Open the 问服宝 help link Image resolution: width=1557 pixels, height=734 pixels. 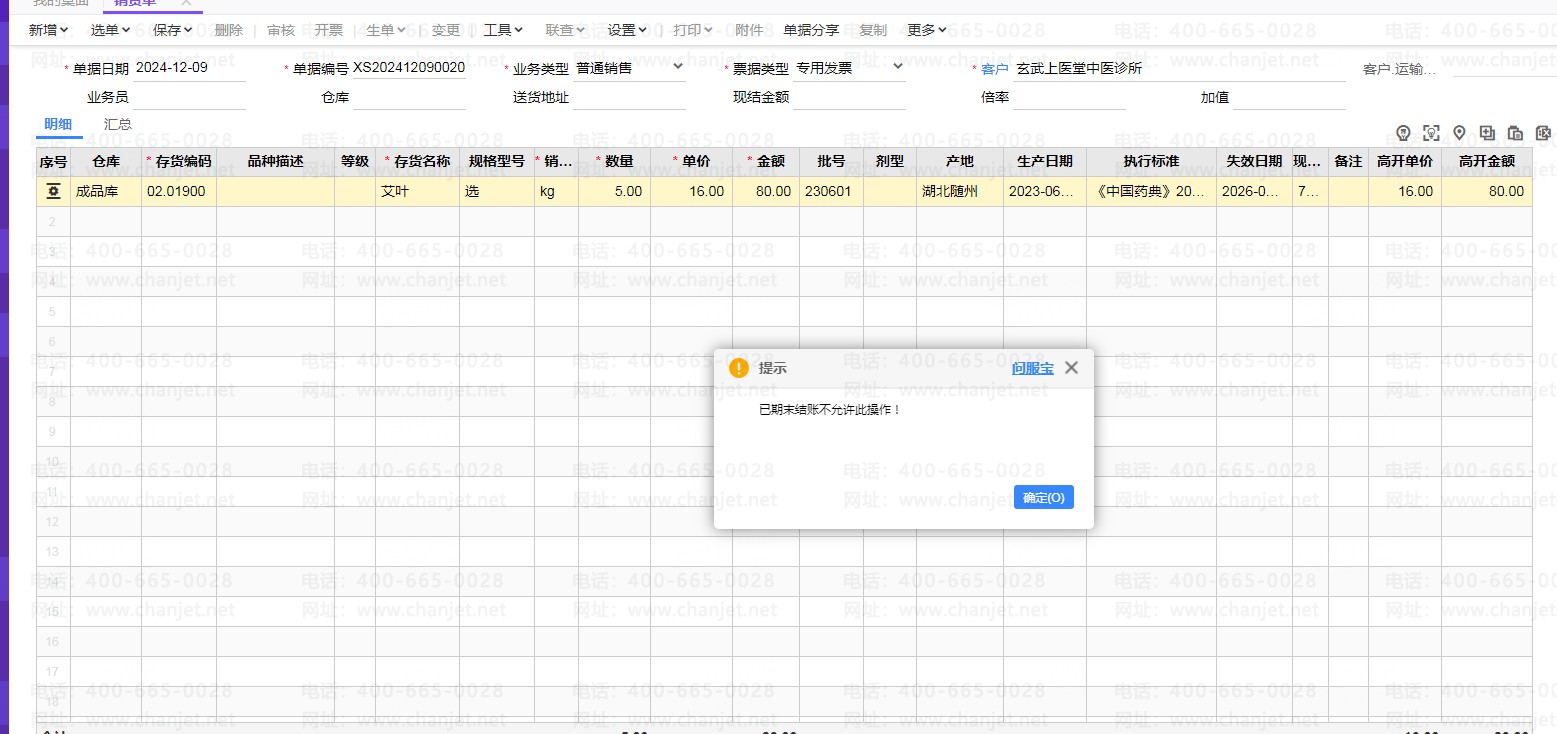tap(1032, 368)
